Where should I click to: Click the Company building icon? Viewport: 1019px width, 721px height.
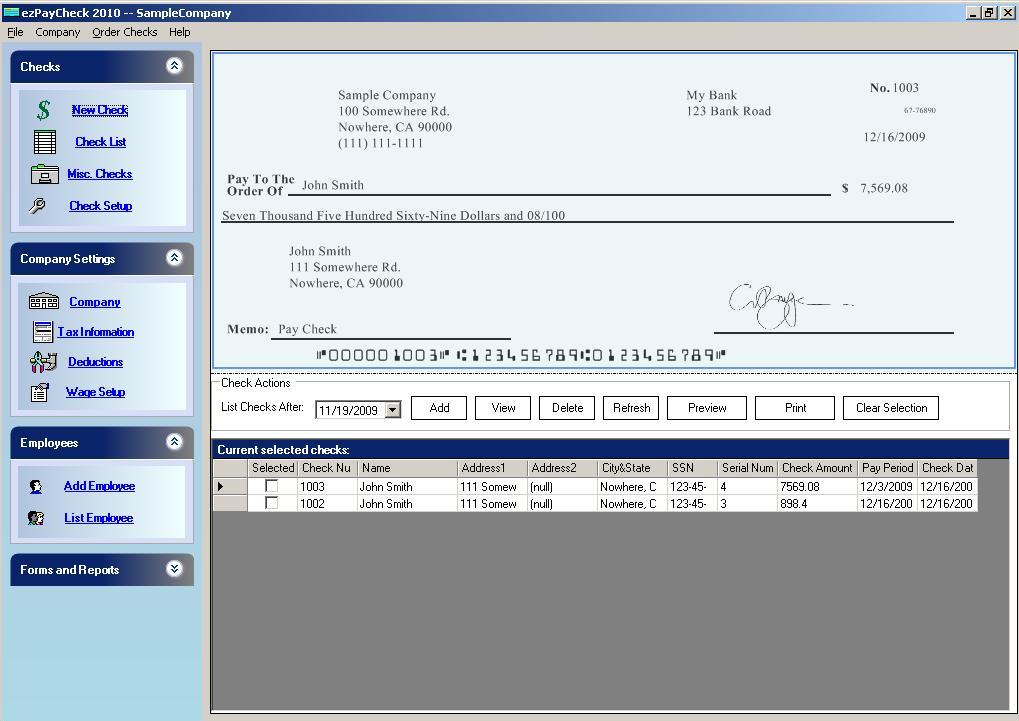pyautogui.click(x=43, y=302)
